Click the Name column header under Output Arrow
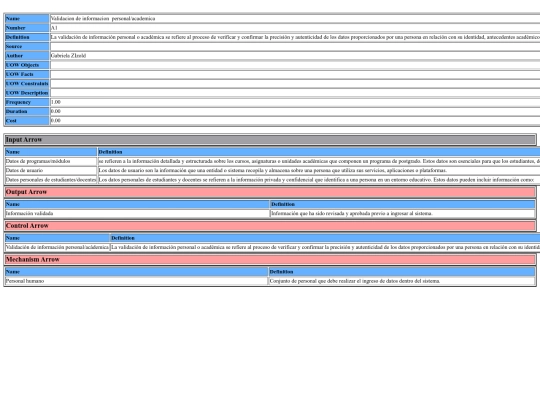This screenshot has height=405, width=540. 137,204
